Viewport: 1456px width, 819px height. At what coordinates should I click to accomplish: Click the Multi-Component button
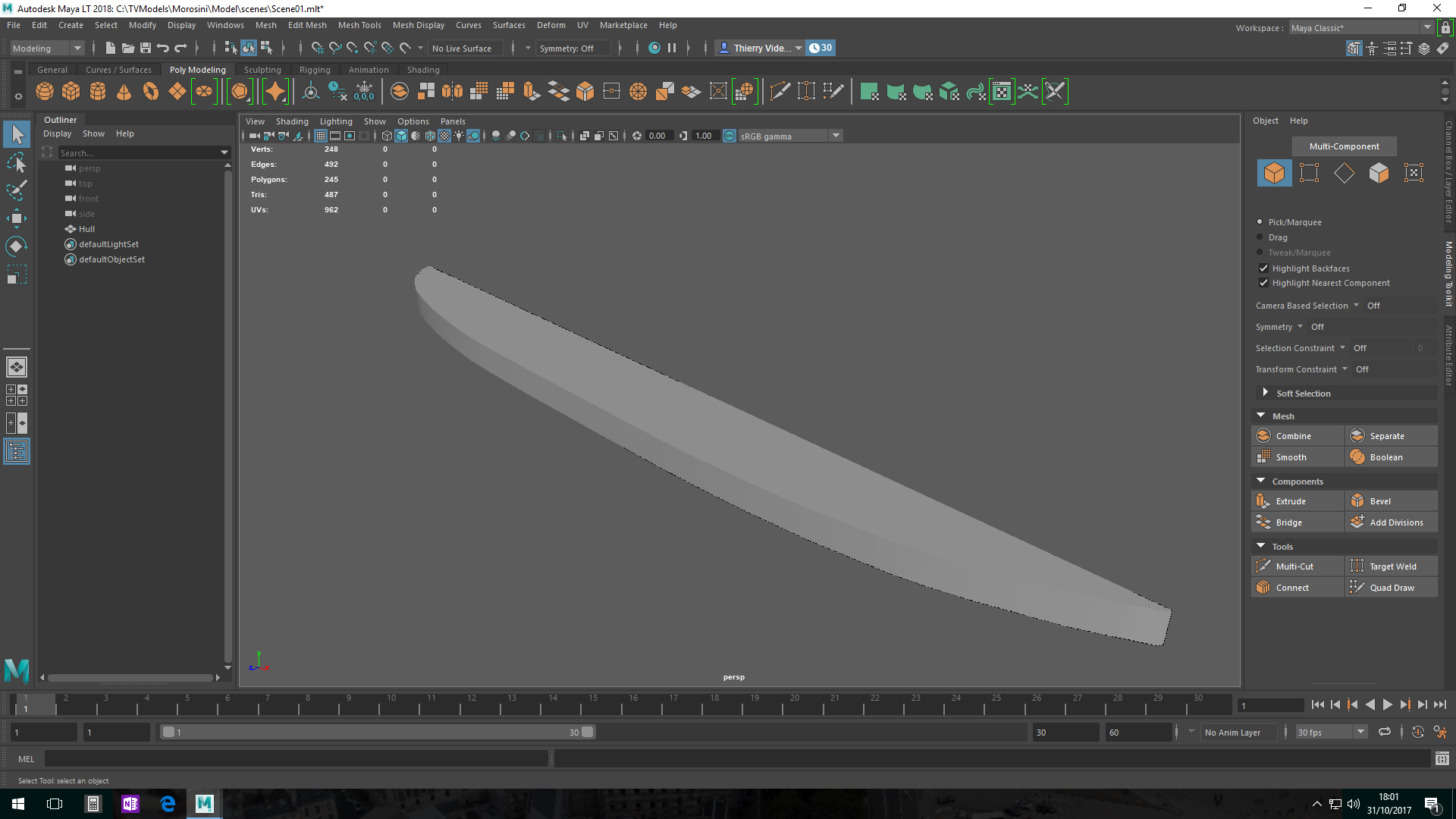point(1344,146)
